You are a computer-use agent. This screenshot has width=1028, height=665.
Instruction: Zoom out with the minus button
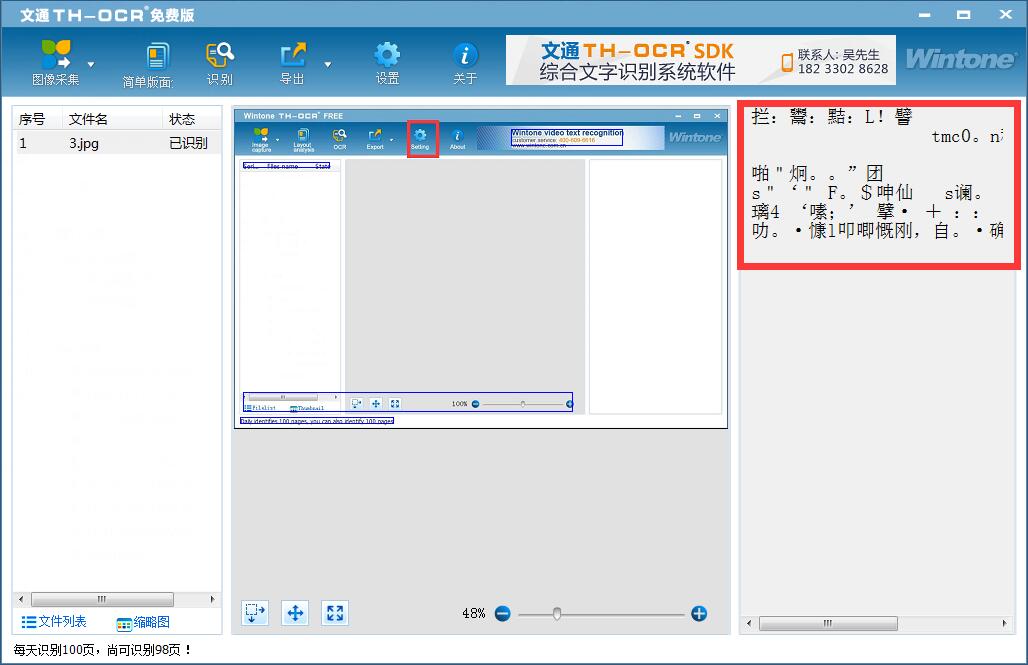pyautogui.click(x=502, y=613)
